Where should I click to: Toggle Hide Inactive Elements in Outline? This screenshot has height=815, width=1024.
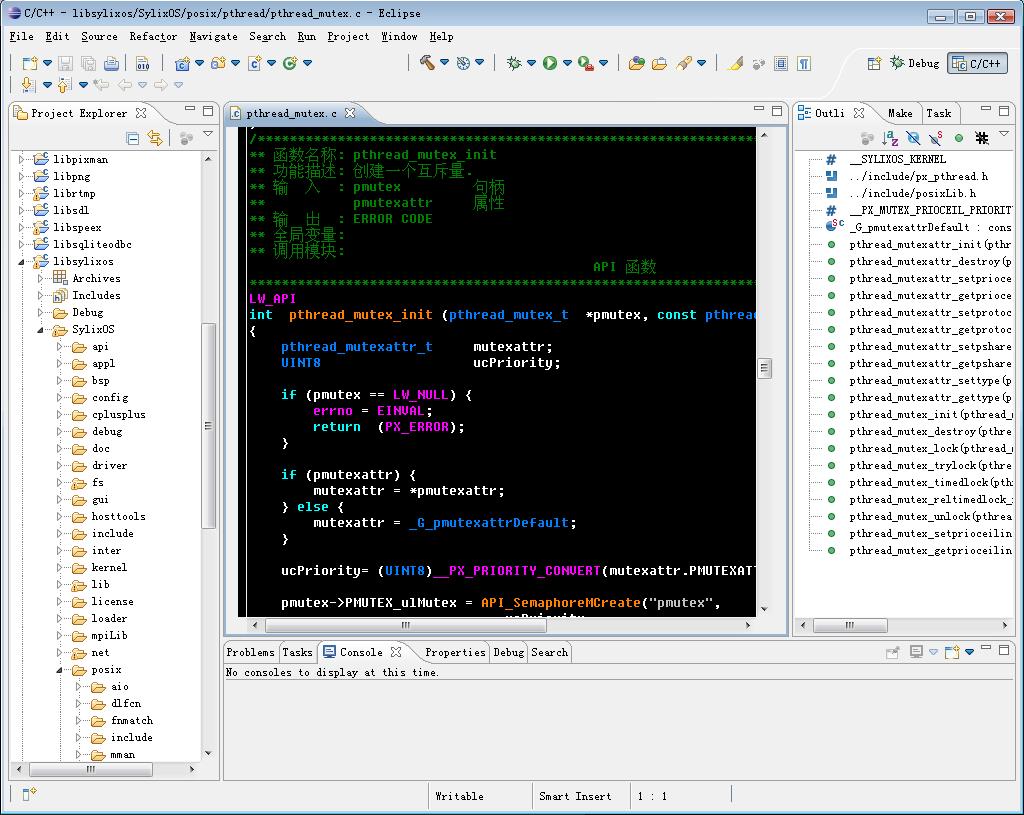pos(982,138)
